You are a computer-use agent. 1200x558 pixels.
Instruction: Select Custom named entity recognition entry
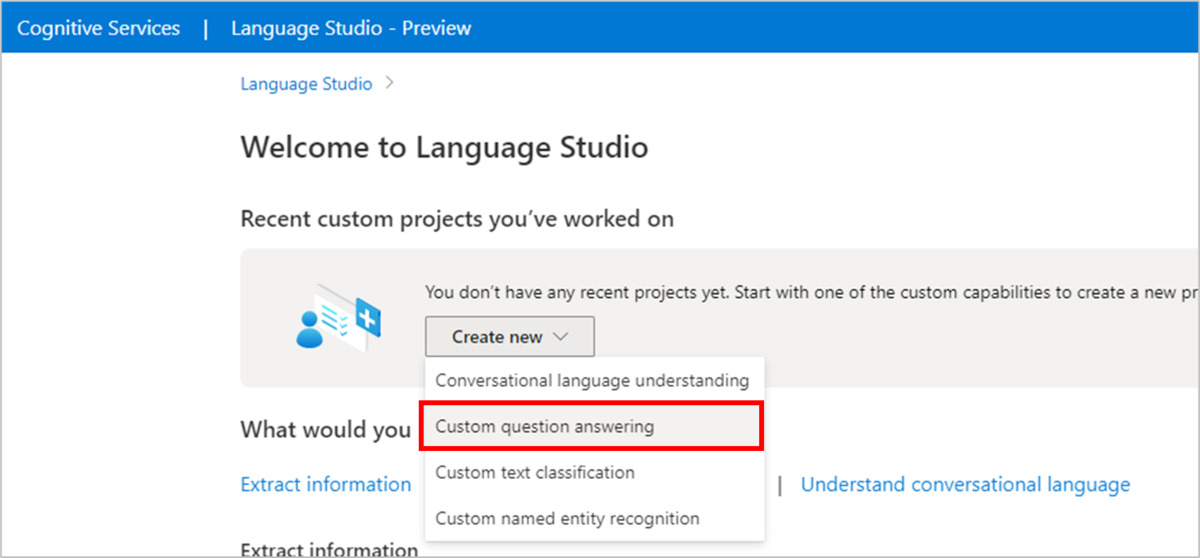(x=567, y=518)
